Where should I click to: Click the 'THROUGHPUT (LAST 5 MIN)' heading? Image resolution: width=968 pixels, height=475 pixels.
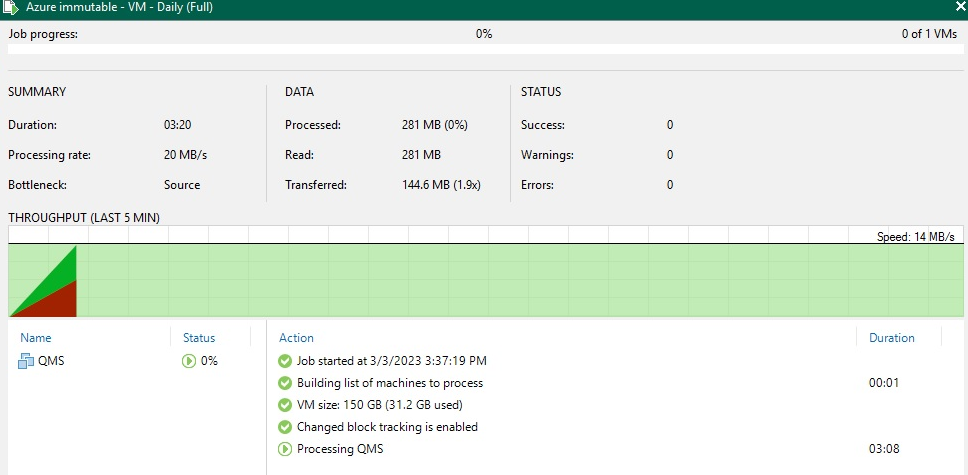click(x=84, y=217)
